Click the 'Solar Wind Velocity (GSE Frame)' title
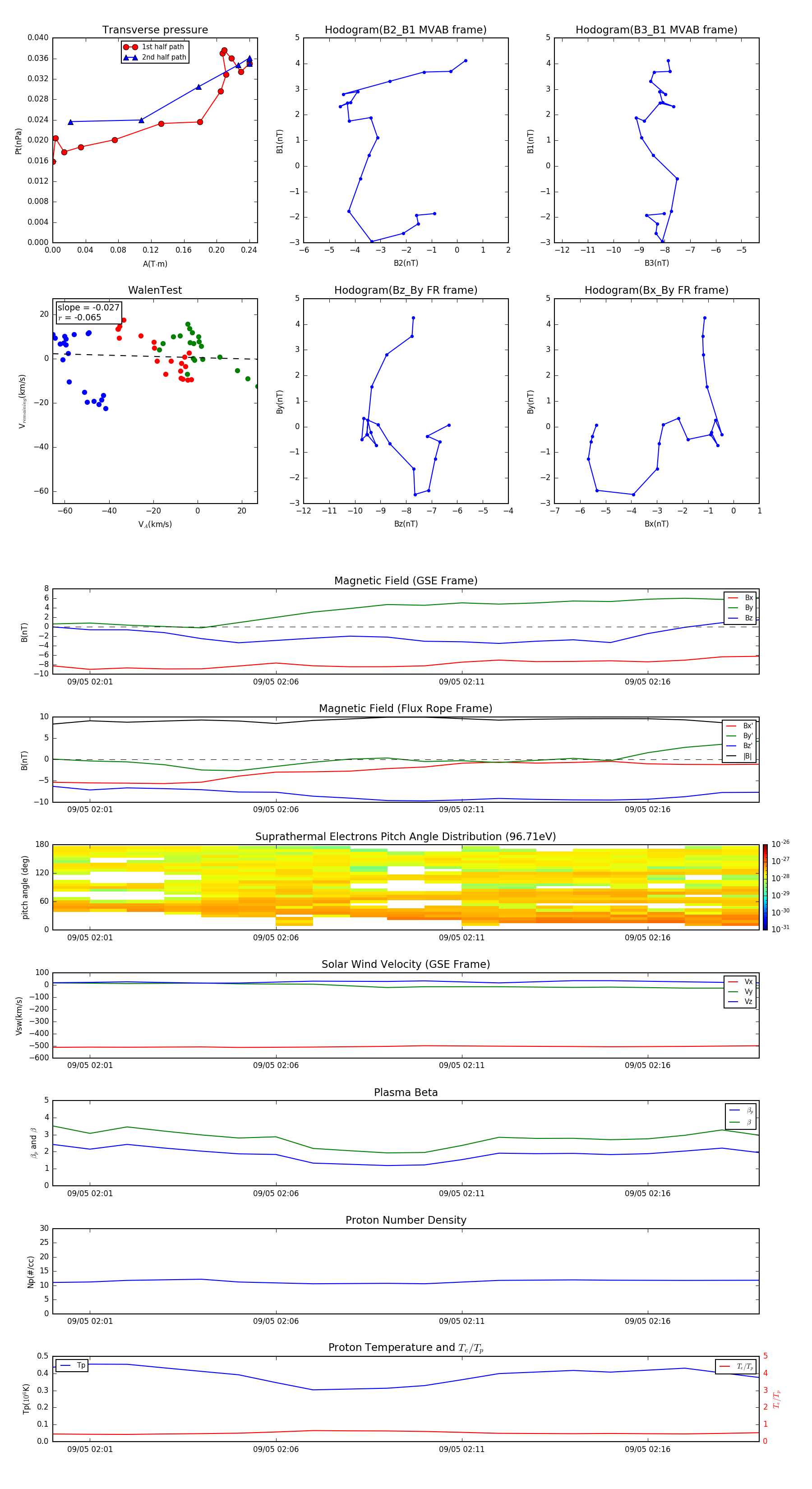 coord(406,965)
